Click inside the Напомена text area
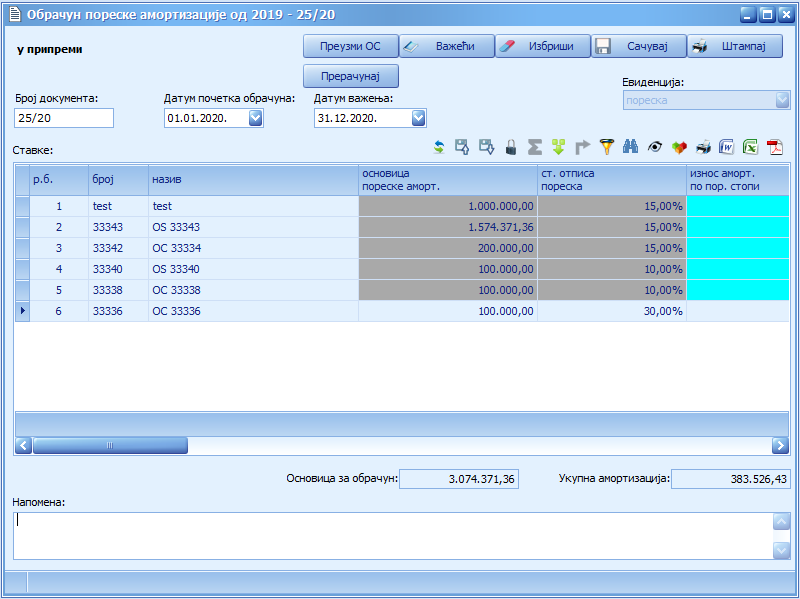 pyautogui.click(x=393, y=536)
